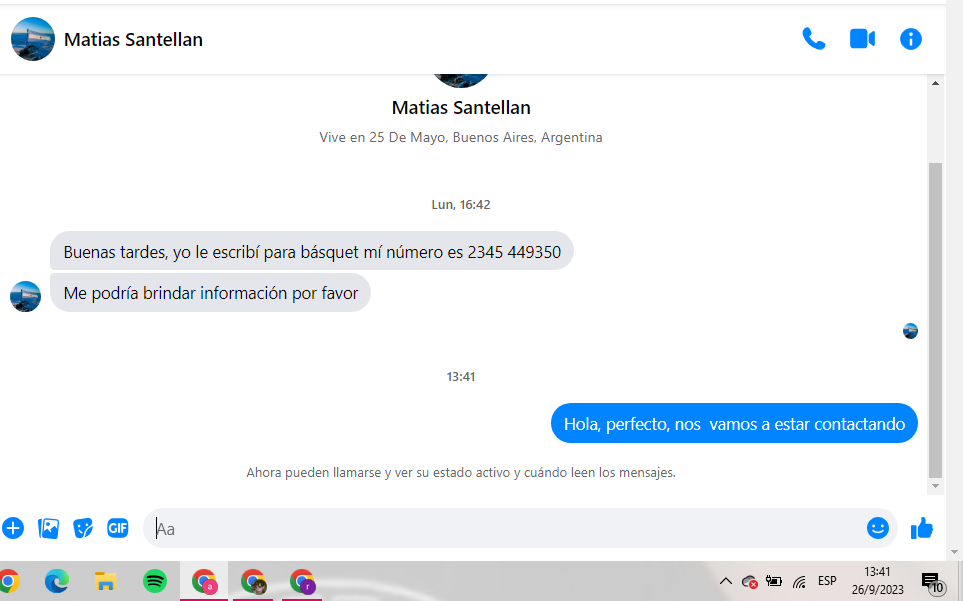Open more actions plus button
Viewport: 963px width, 601px height.
pyautogui.click(x=13, y=528)
